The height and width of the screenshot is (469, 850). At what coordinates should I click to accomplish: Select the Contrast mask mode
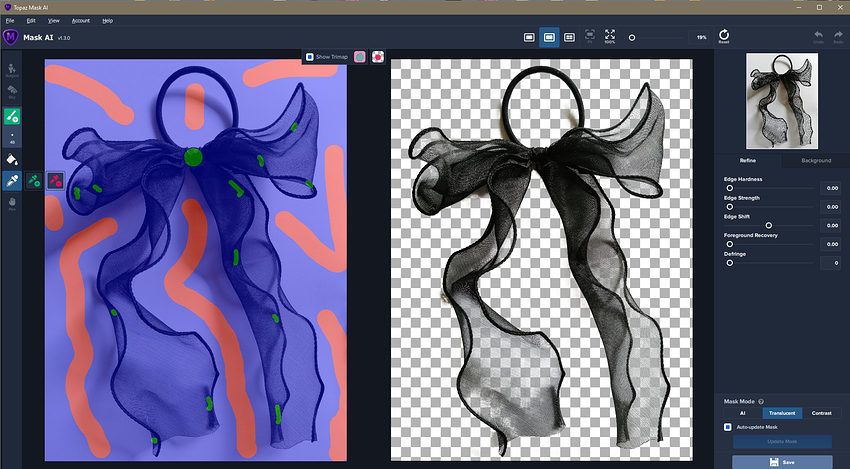[822, 413]
